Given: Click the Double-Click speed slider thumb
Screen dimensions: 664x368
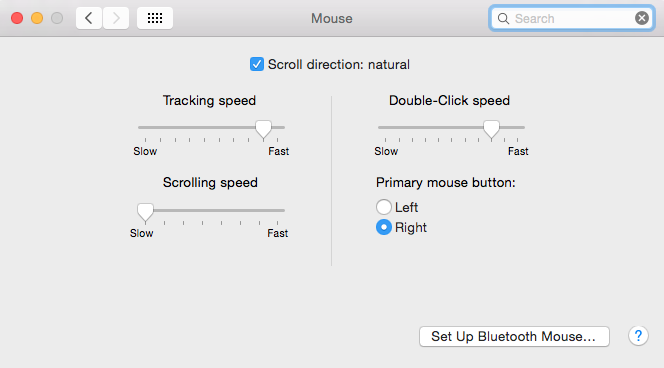Looking at the screenshot, I should click(x=491, y=129).
